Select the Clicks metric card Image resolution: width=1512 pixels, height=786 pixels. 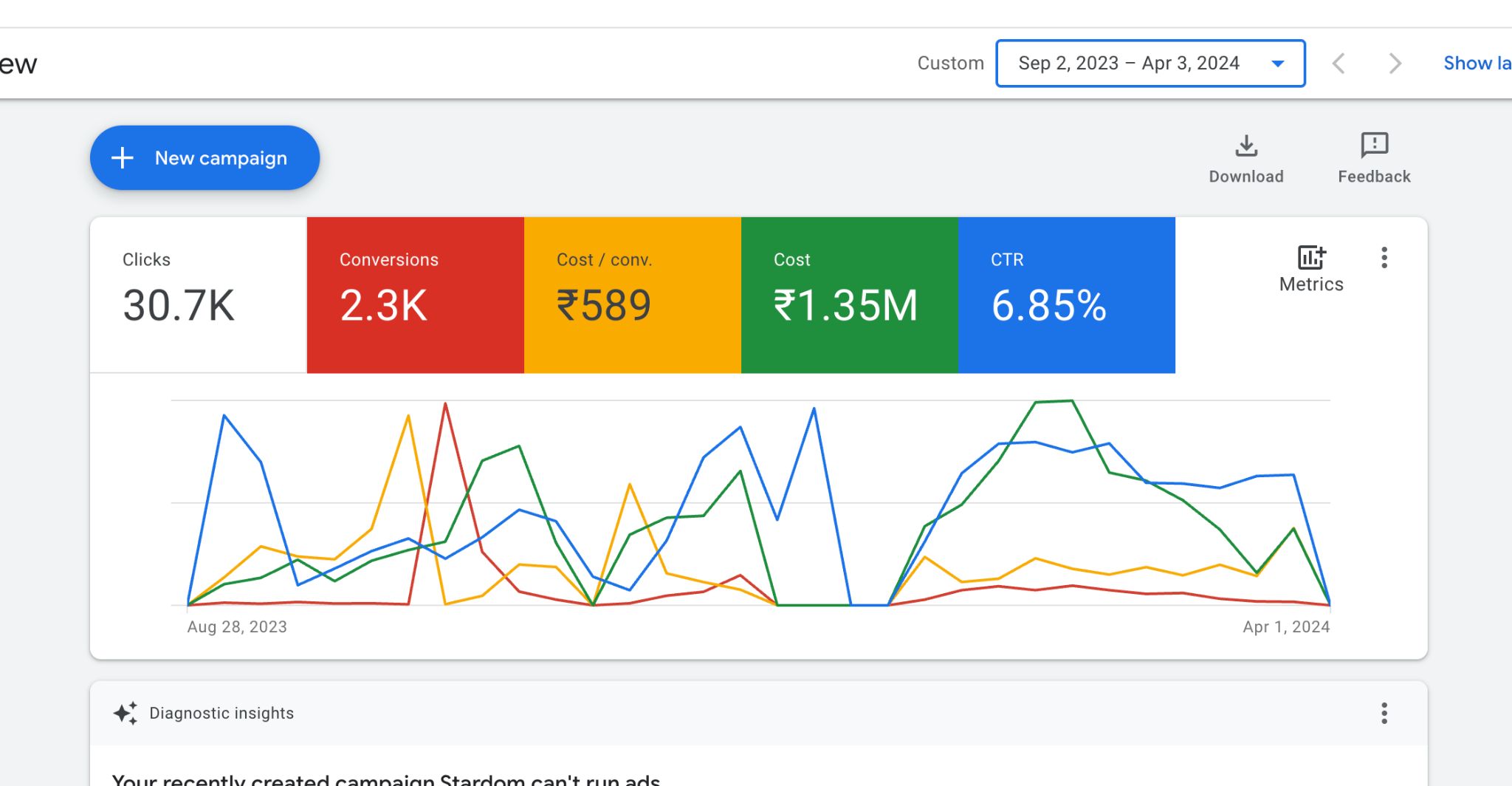click(x=199, y=295)
